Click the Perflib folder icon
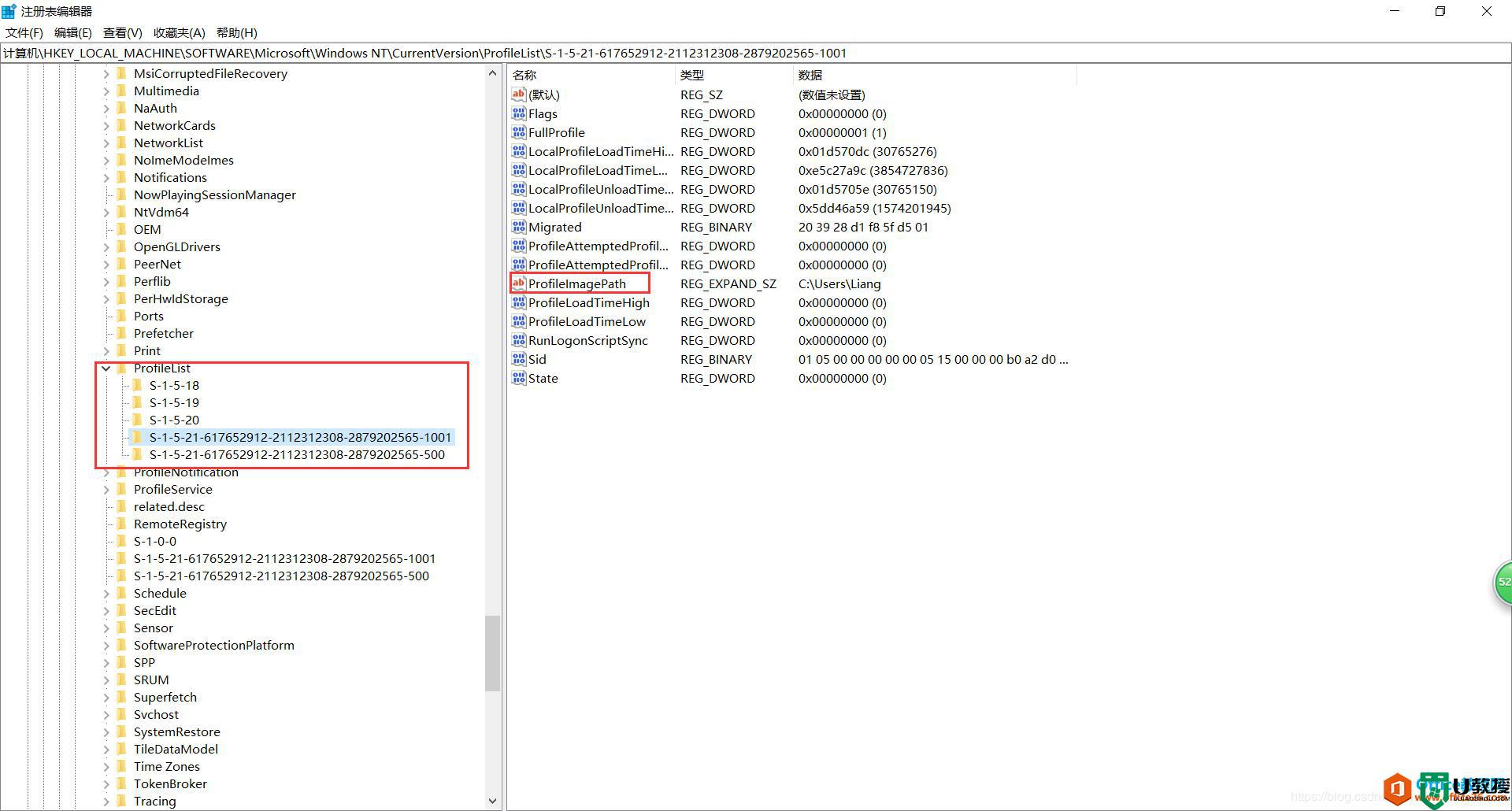This screenshot has height=811, width=1512. 121,281
